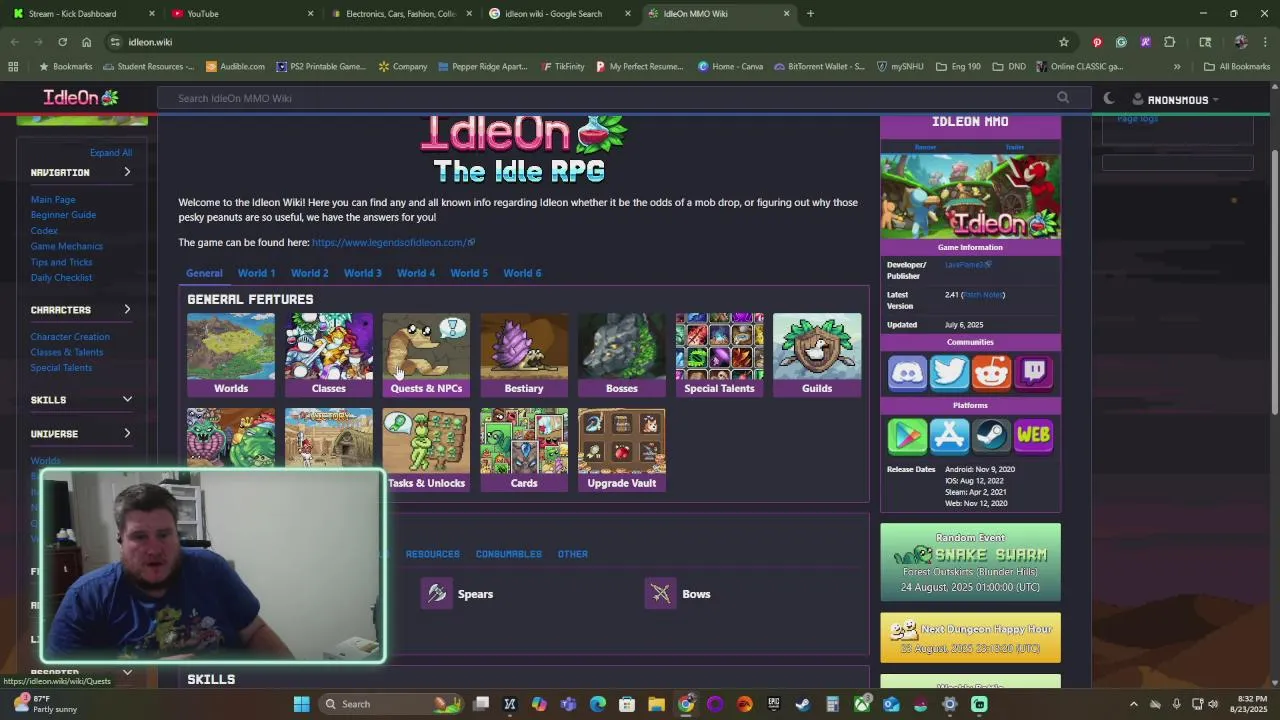Viewport: 1280px width, 720px height.
Task: Open Steam from the taskbar
Action: (x=802, y=704)
